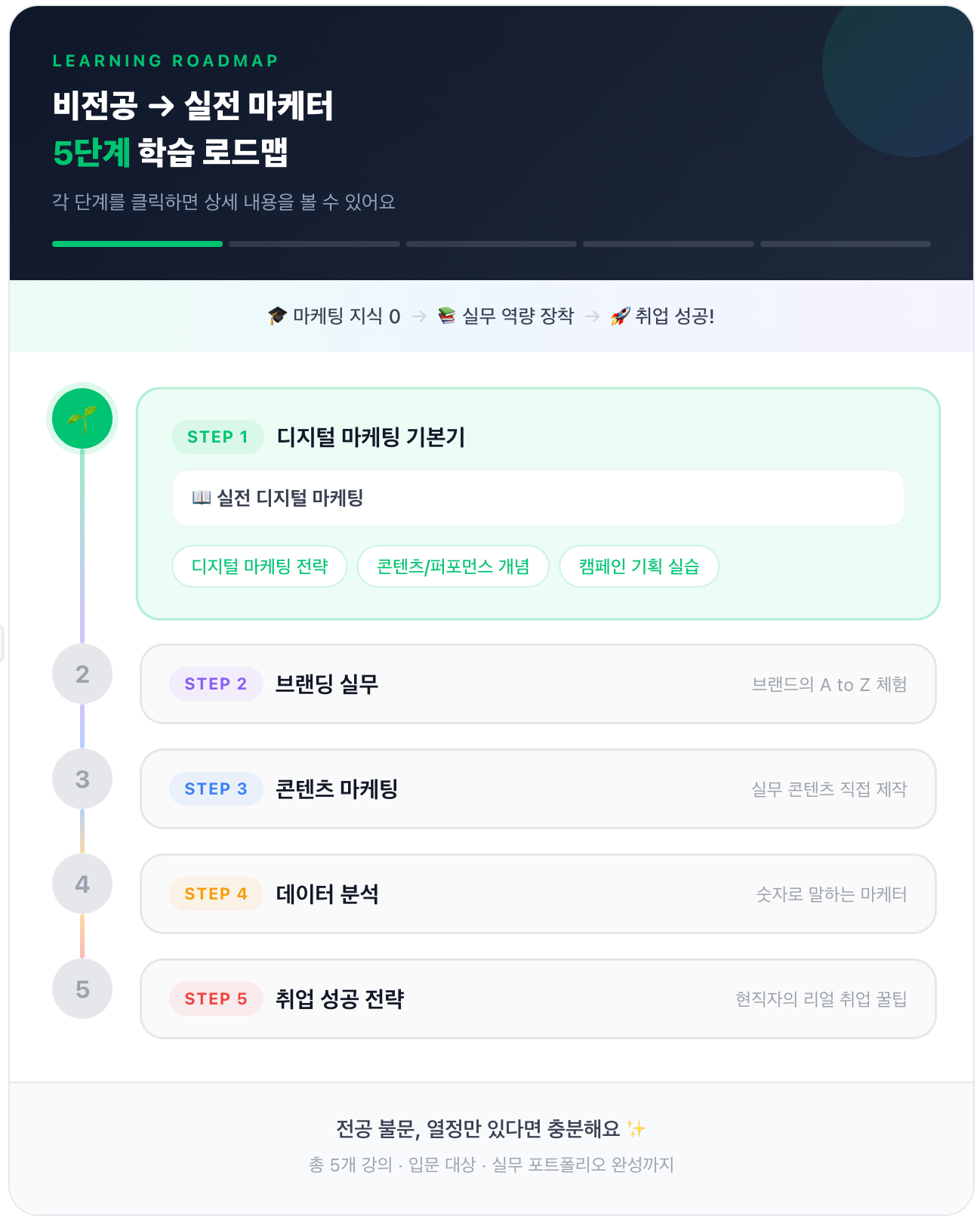The image size is (980, 1225).
Task: Expand the STEP 2 브랜딩 실무 card
Action: (x=538, y=684)
